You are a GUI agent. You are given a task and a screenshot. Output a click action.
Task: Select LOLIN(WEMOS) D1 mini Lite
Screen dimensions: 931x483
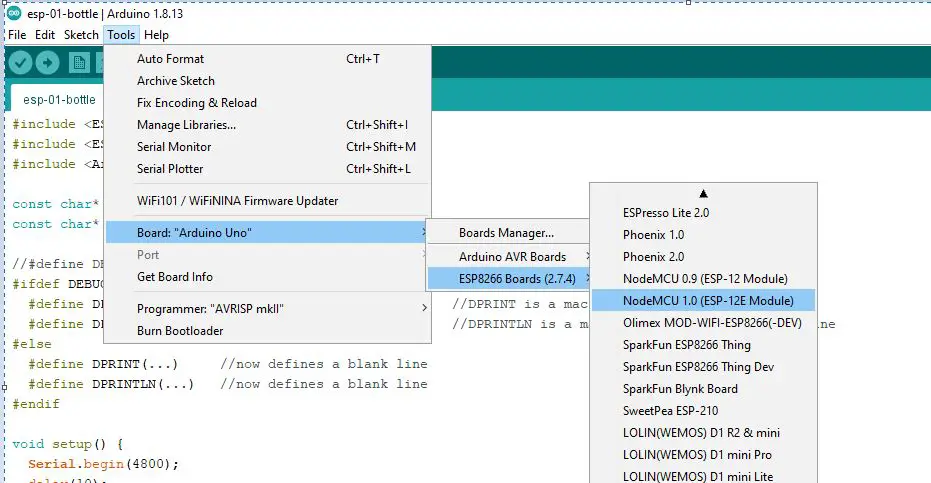pyautogui.click(x=704, y=476)
